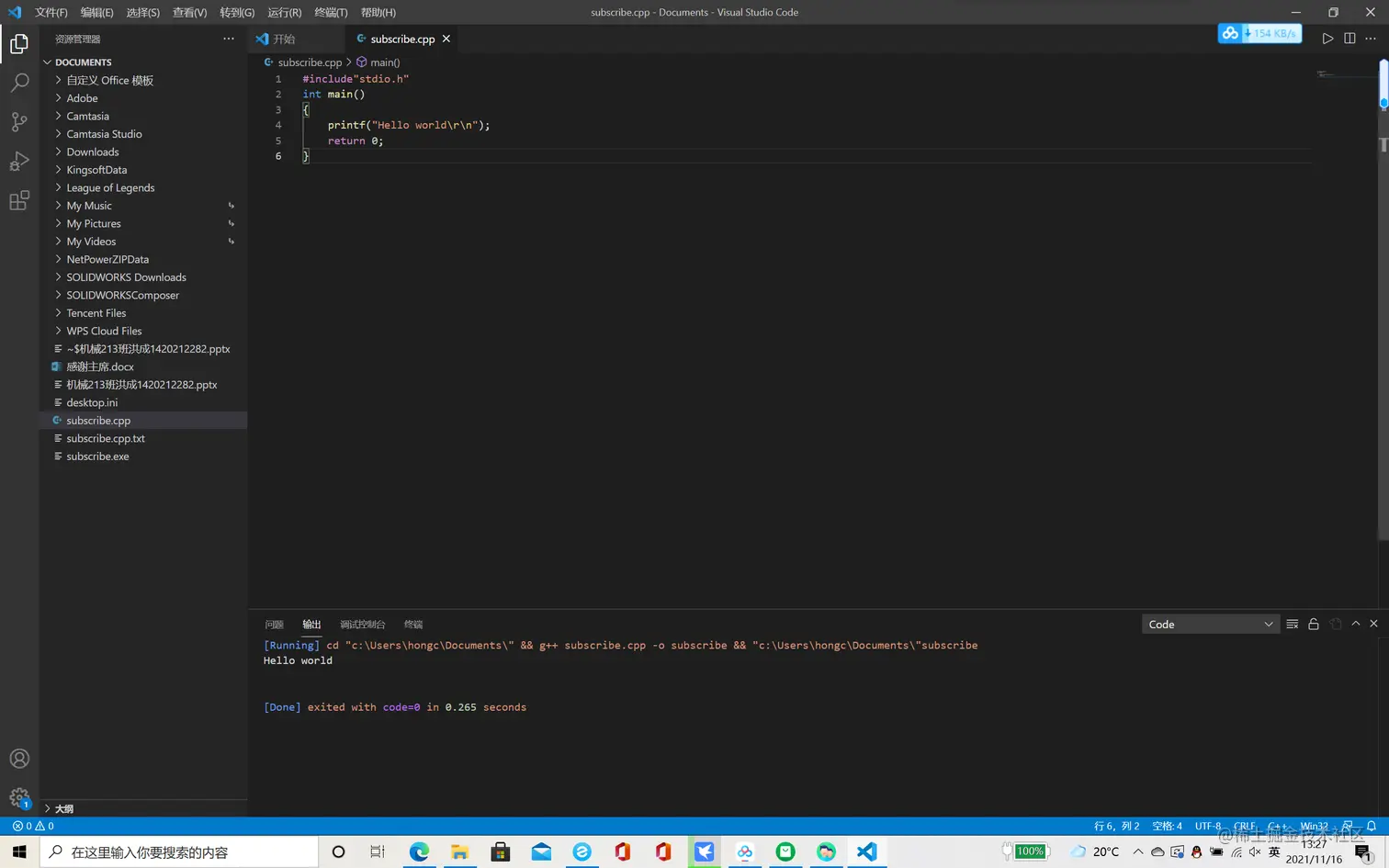Open 感谢主席.docx in the file tree
The image size is (1389, 868).
(x=143, y=366)
